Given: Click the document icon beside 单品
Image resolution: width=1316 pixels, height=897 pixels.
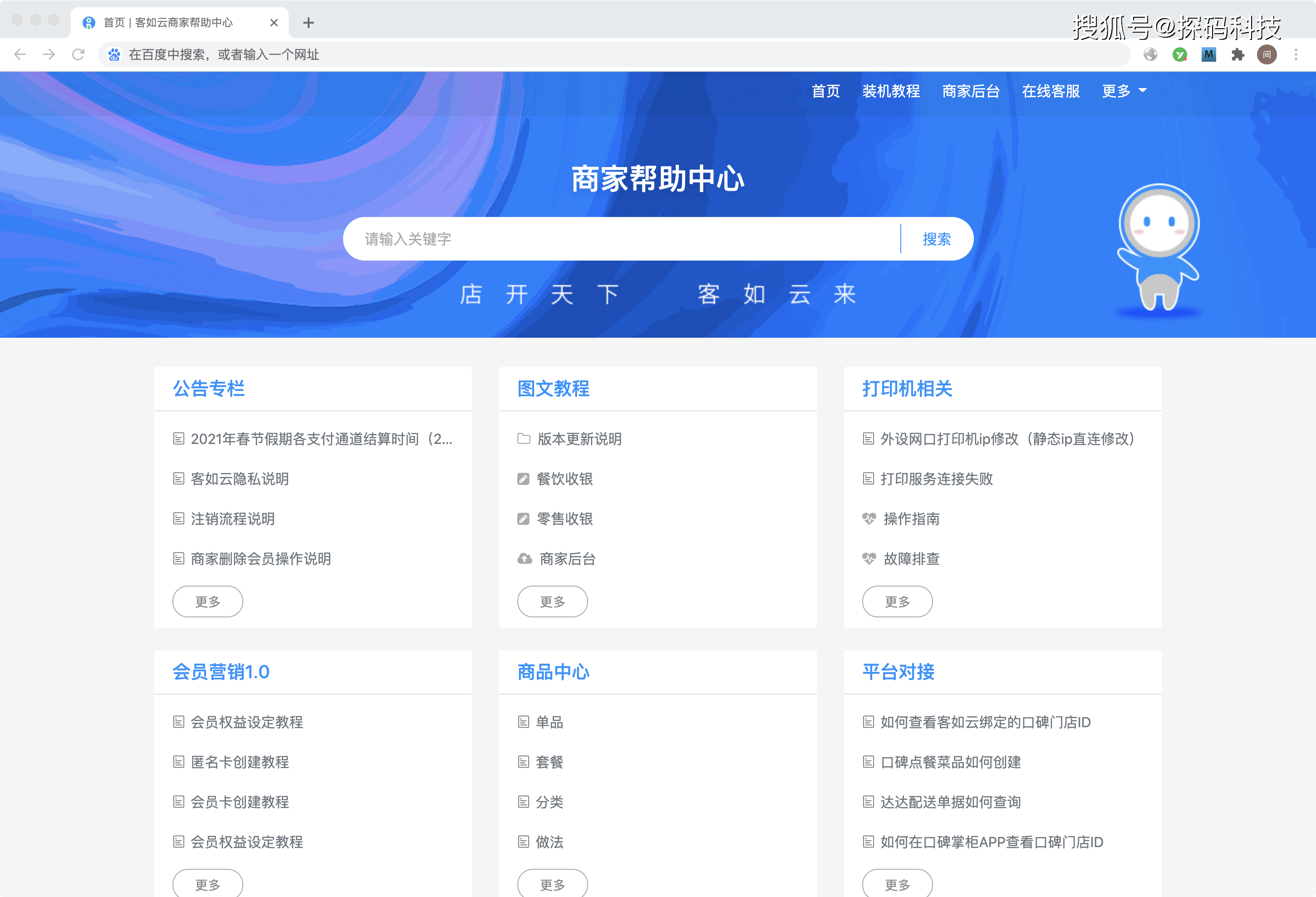Looking at the screenshot, I should click(x=523, y=722).
